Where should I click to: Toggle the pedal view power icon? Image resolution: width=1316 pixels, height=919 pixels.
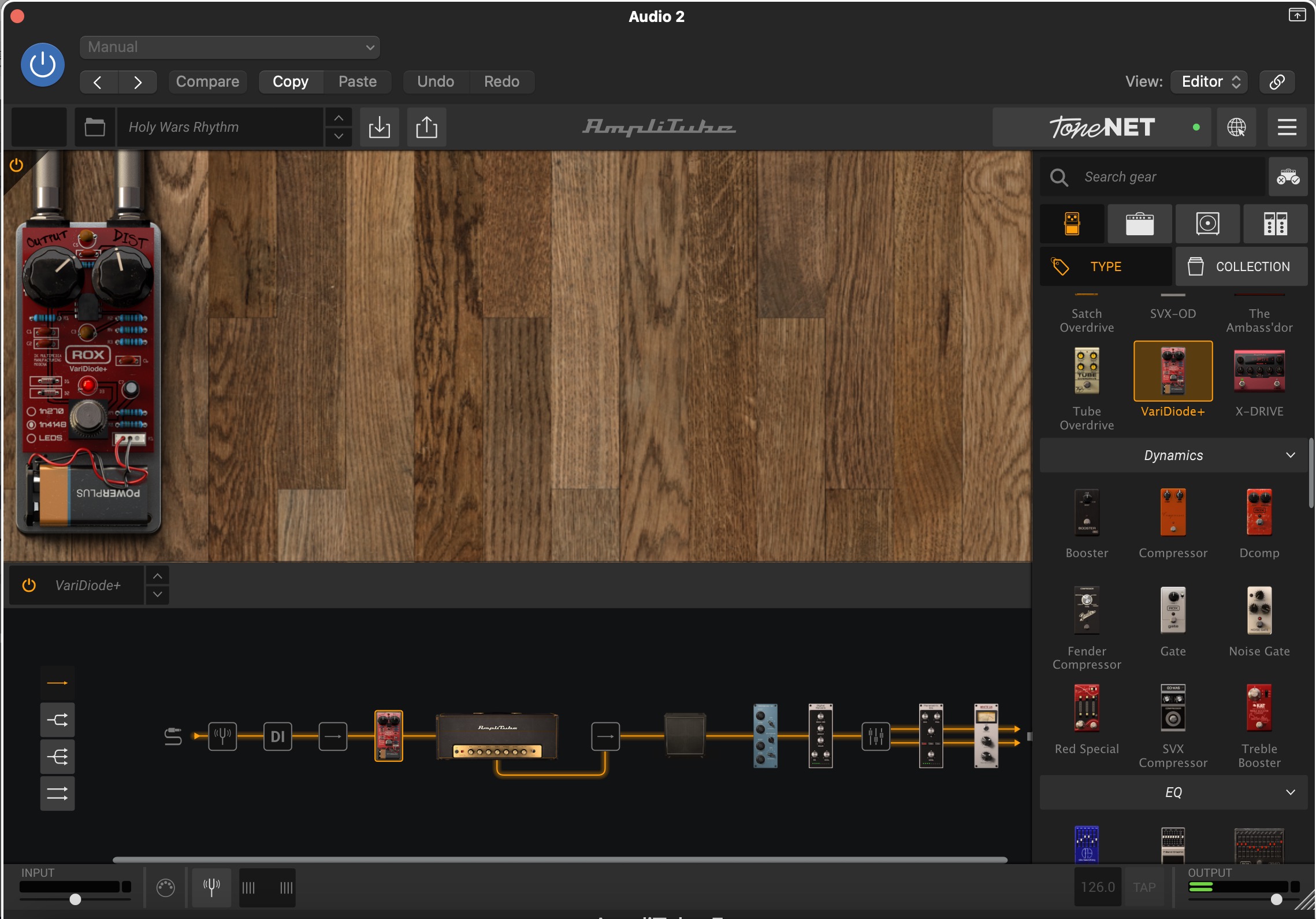(x=16, y=165)
